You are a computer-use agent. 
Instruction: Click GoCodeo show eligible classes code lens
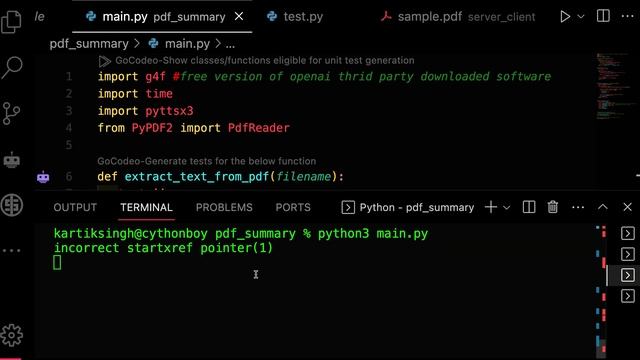pos(264,60)
